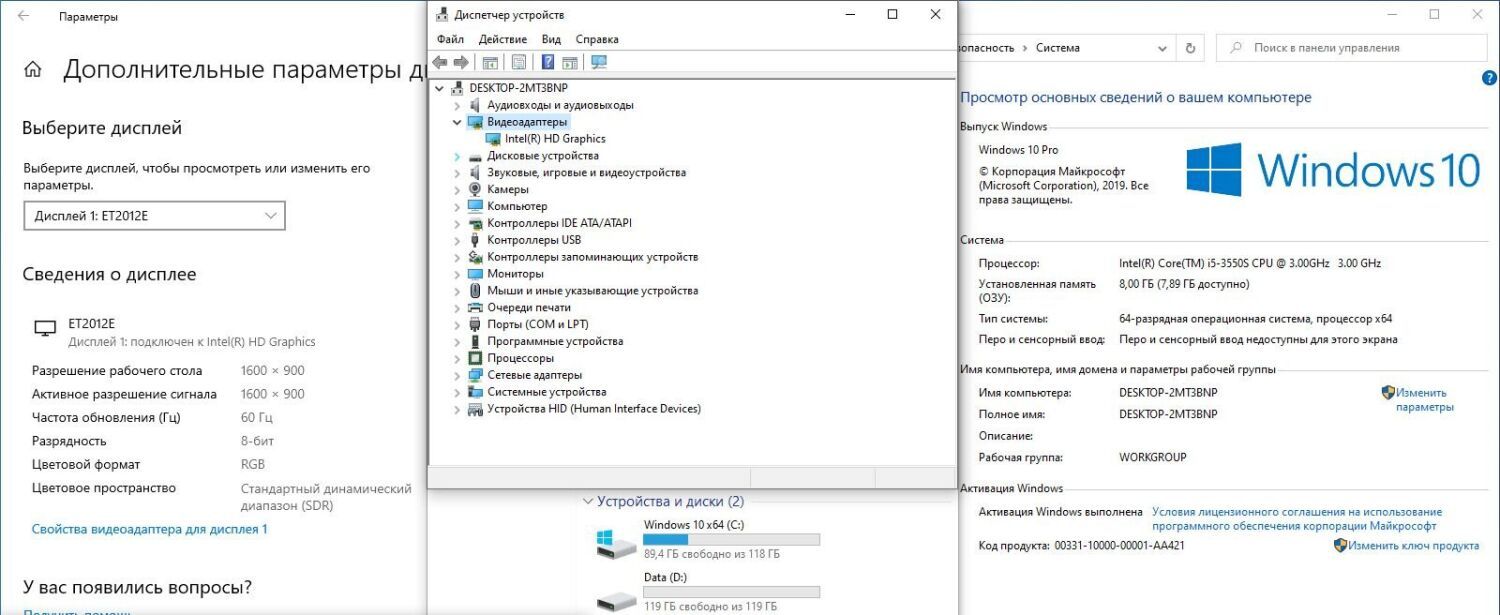The height and width of the screenshot is (615, 1500).
Task: Click the blue question mark help toolbar icon
Action: [x=548, y=63]
